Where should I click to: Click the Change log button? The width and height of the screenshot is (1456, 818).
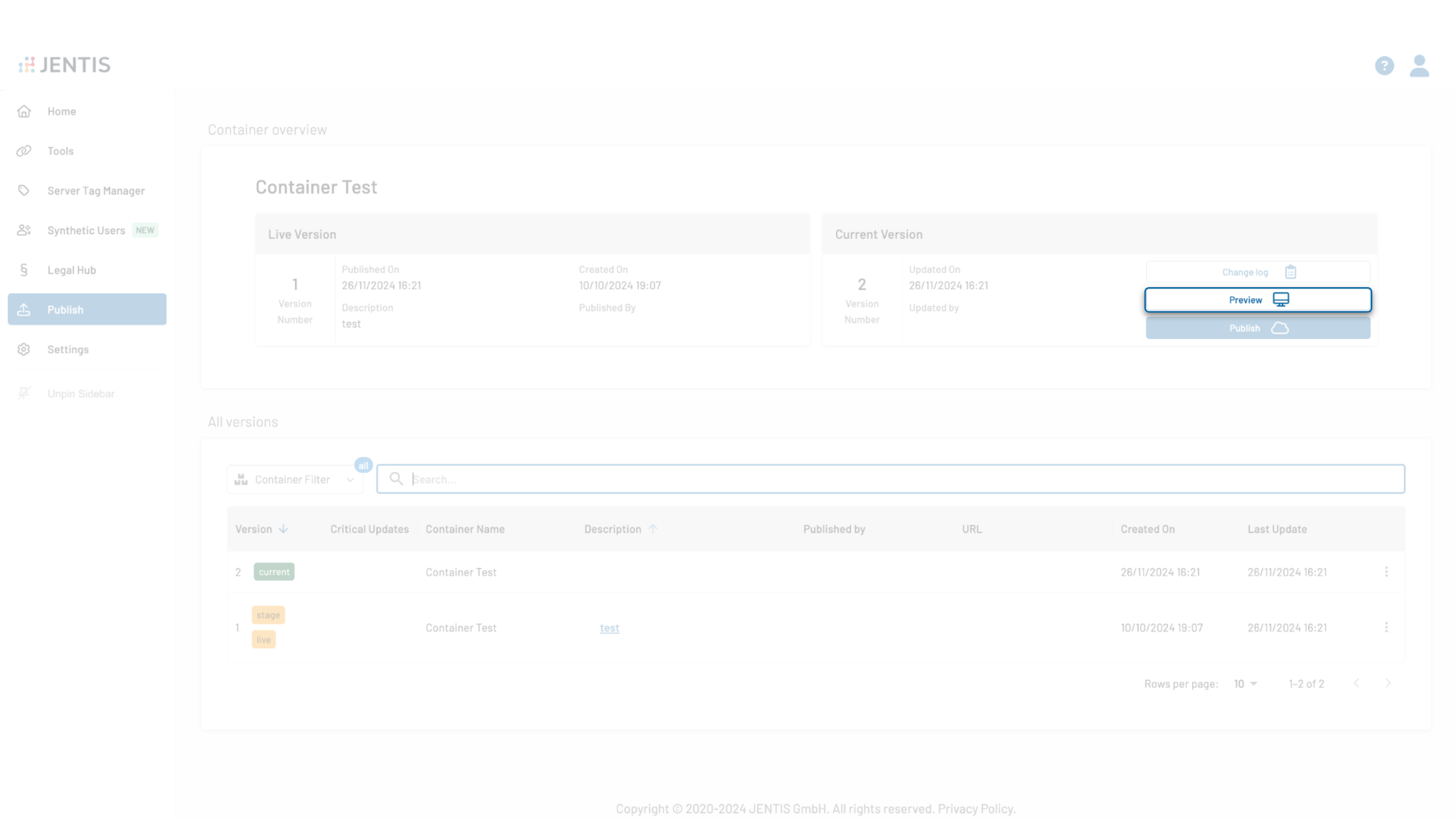[1258, 272]
